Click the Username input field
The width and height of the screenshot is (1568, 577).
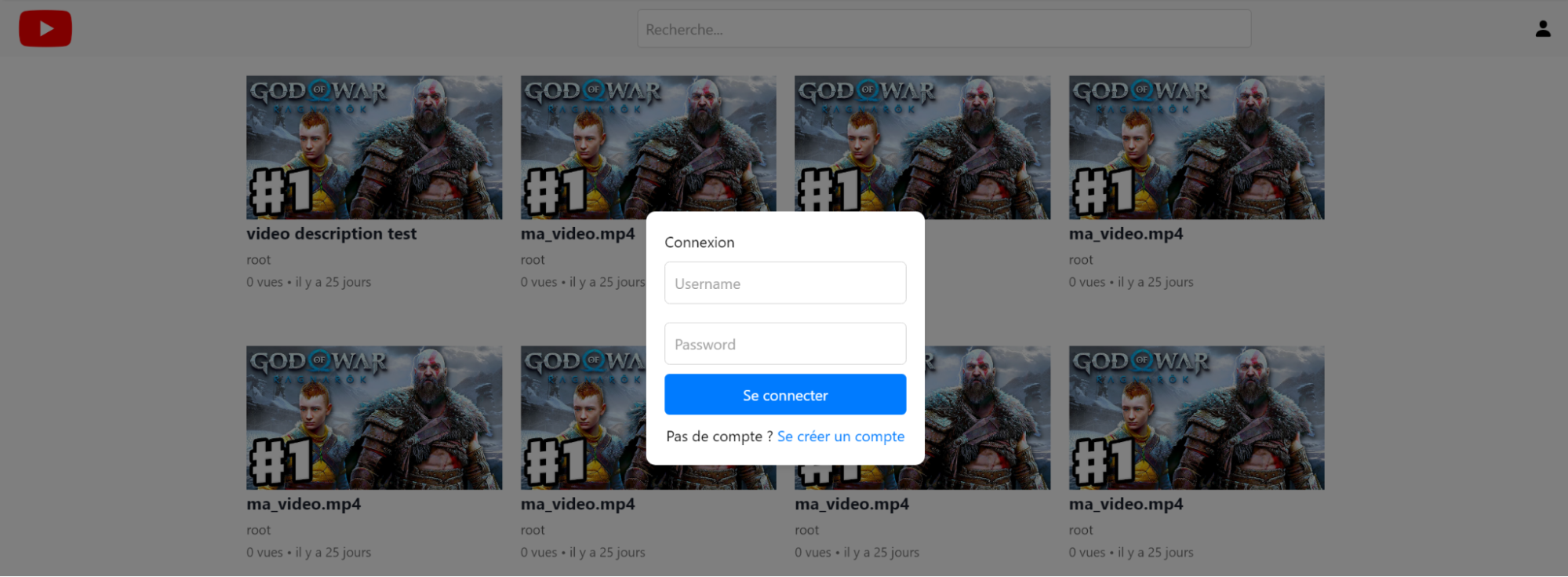click(784, 283)
